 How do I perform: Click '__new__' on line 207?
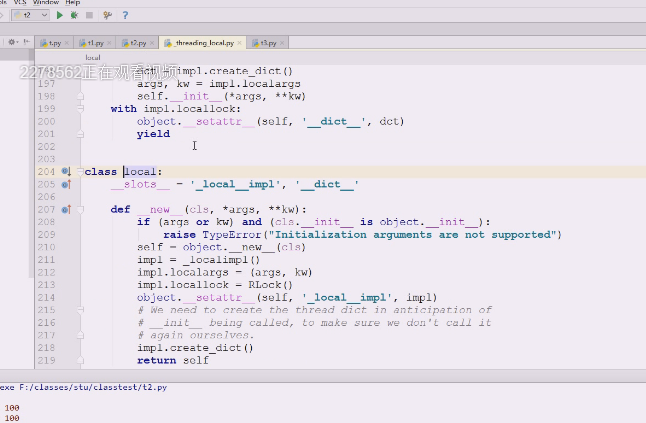point(160,209)
